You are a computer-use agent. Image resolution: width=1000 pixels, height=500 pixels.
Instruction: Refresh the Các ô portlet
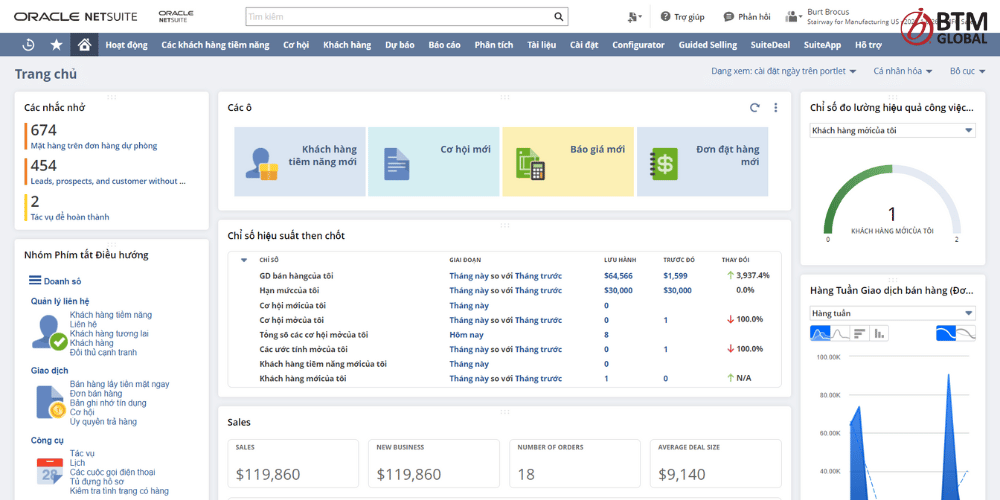(x=755, y=108)
